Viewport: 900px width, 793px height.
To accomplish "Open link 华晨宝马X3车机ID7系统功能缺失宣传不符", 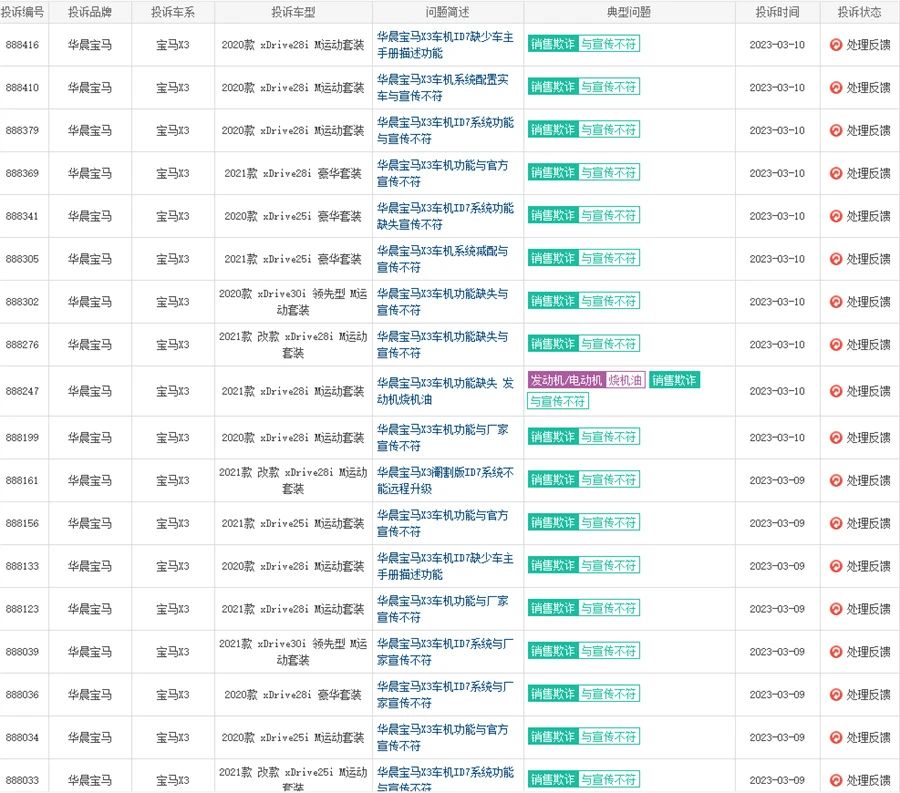I will (445, 216).
